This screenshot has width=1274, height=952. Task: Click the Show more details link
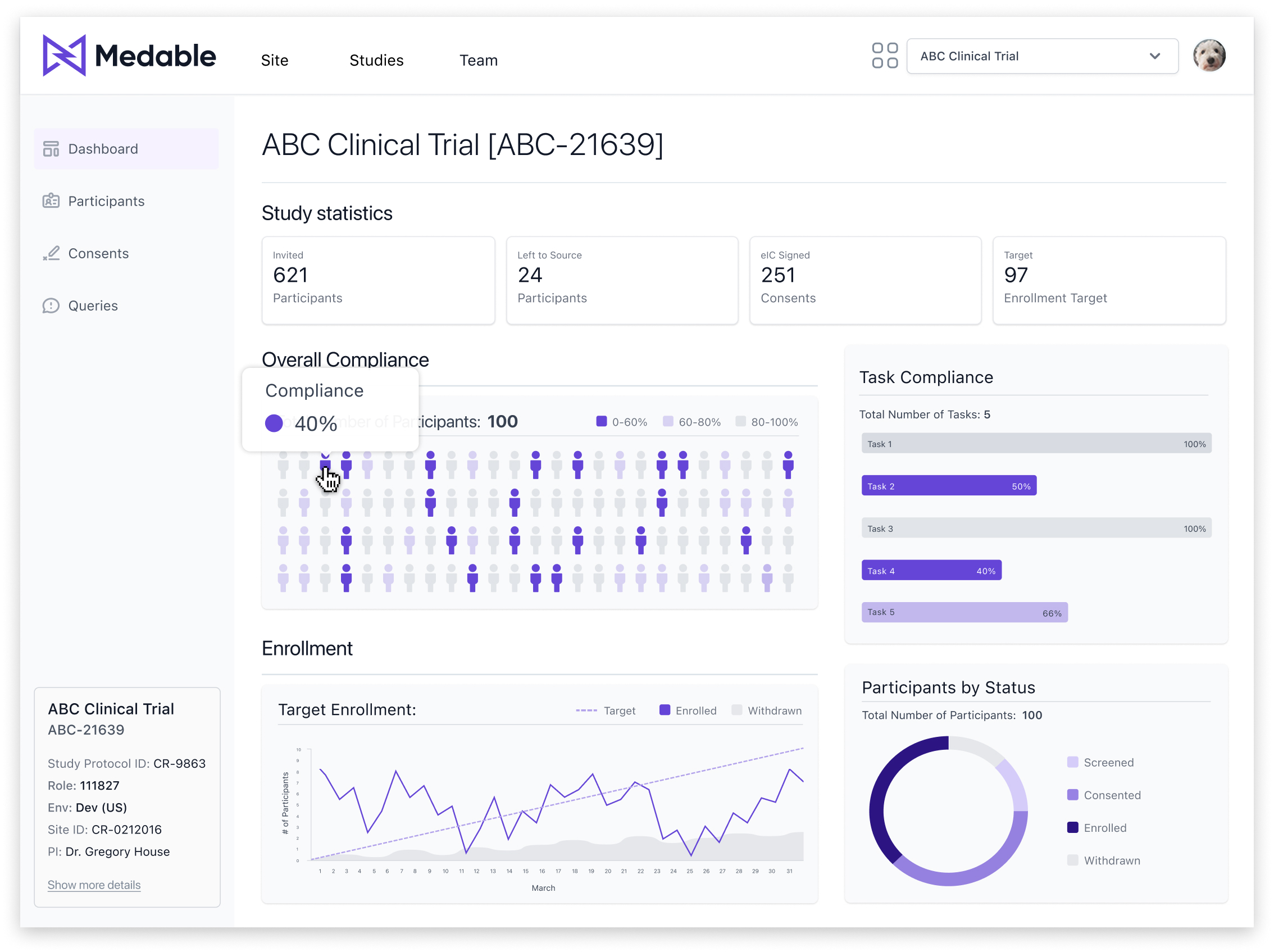94,885
